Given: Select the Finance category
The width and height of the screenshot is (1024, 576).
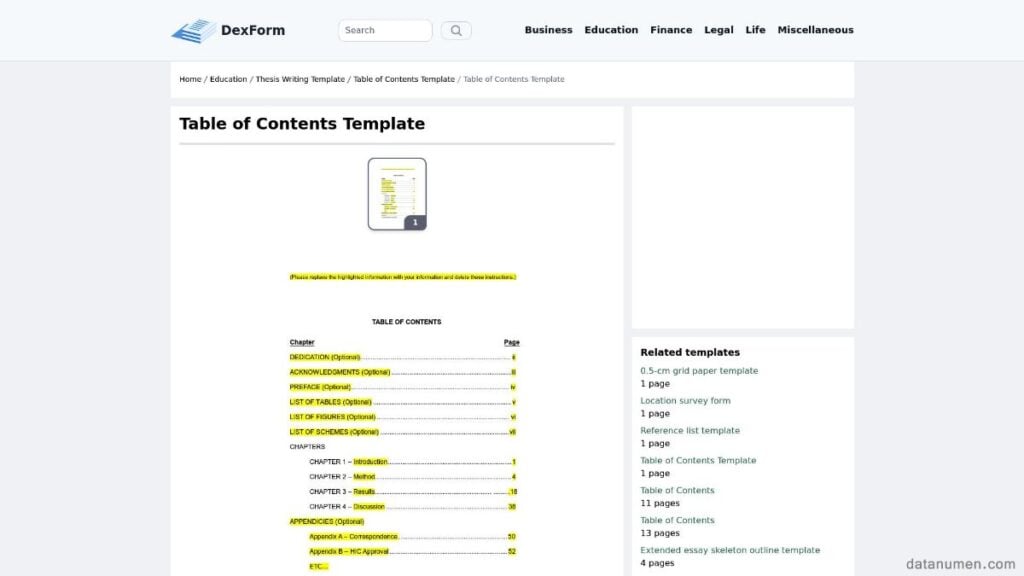Looking at the screenshot, I should tap(671, 30).
